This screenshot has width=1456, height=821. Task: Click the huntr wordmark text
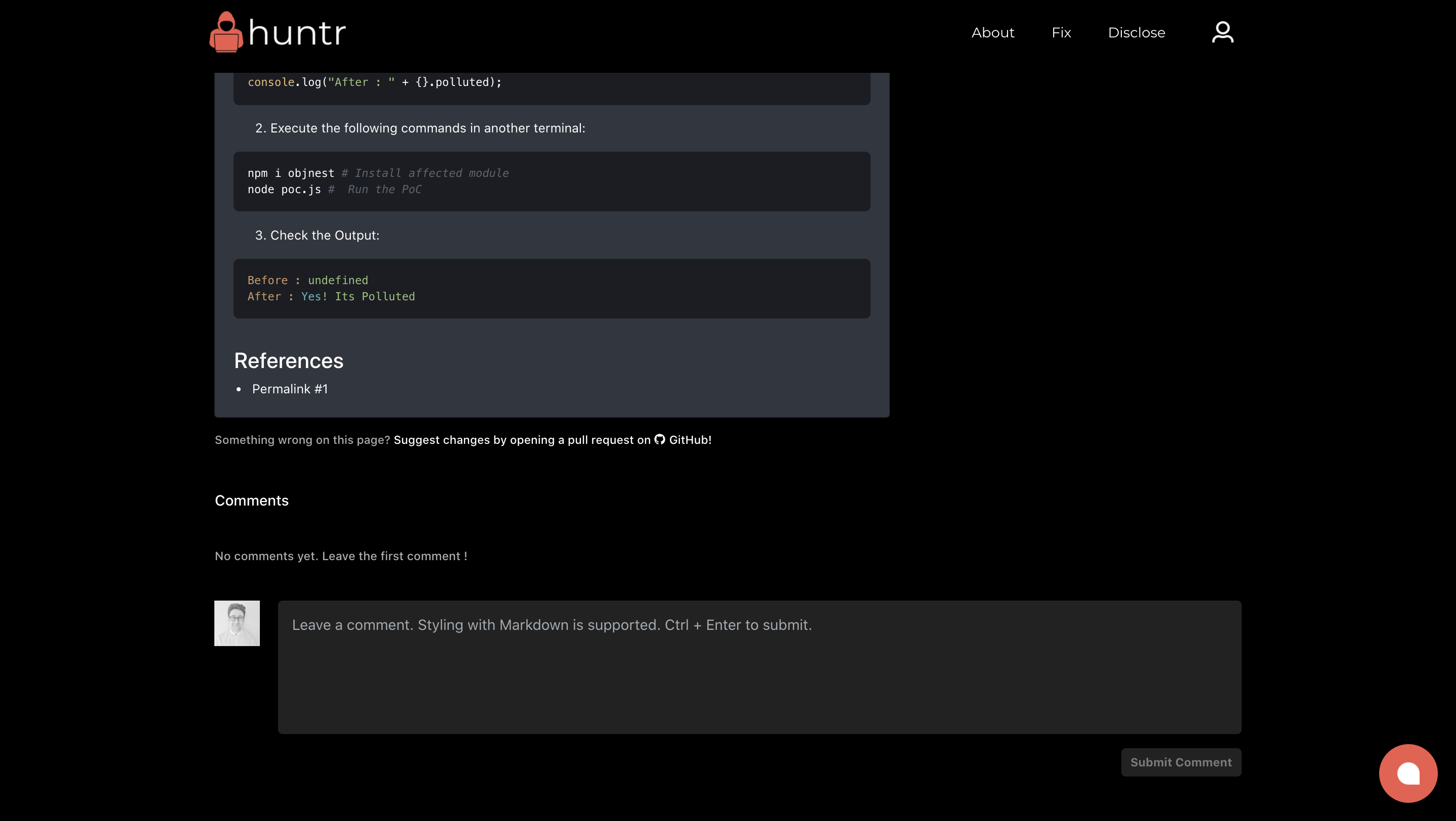pyautogui.click(x=297, y=33)
